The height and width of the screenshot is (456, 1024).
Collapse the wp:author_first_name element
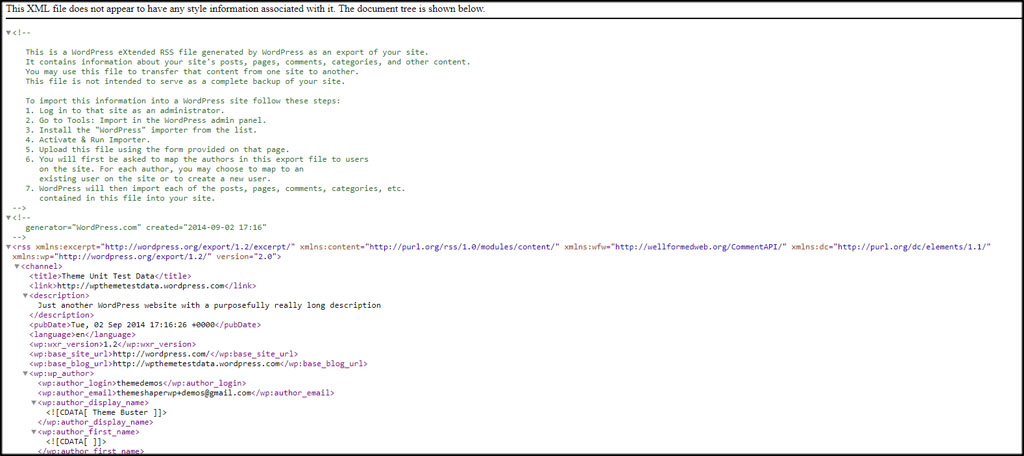pyautogui.click(x=34, y=432)
